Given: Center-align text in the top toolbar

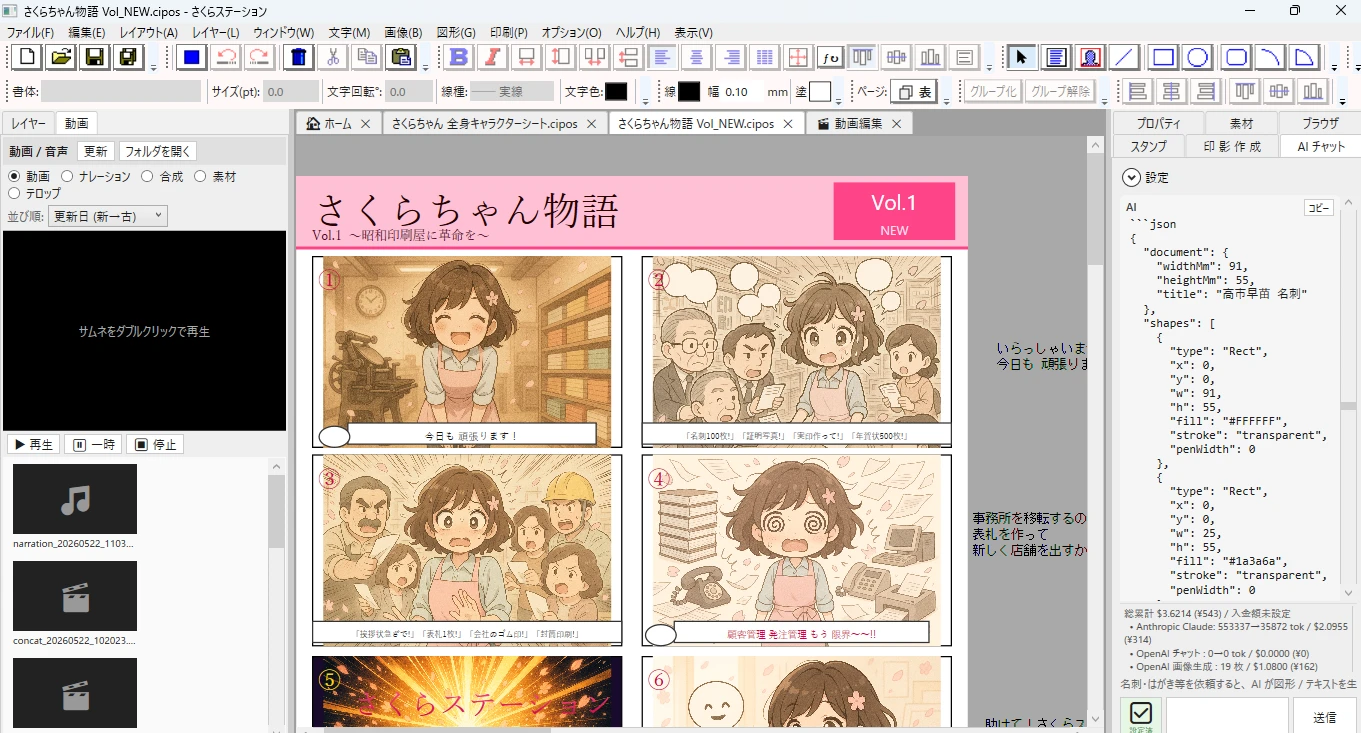Looking at the screenshot, I should [697, 57].
